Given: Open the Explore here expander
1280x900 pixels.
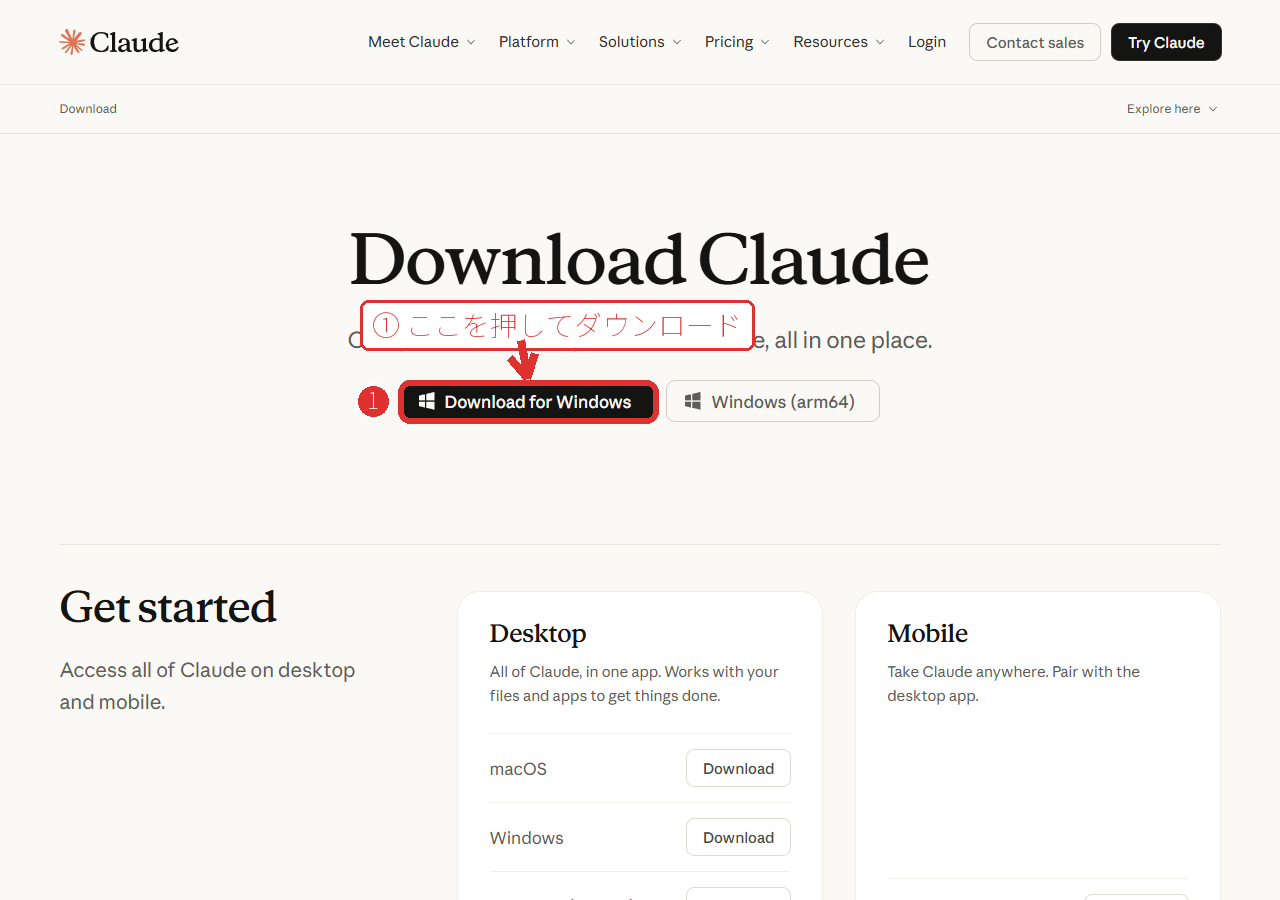Looking at the screenshot, I should [1172, 109].
